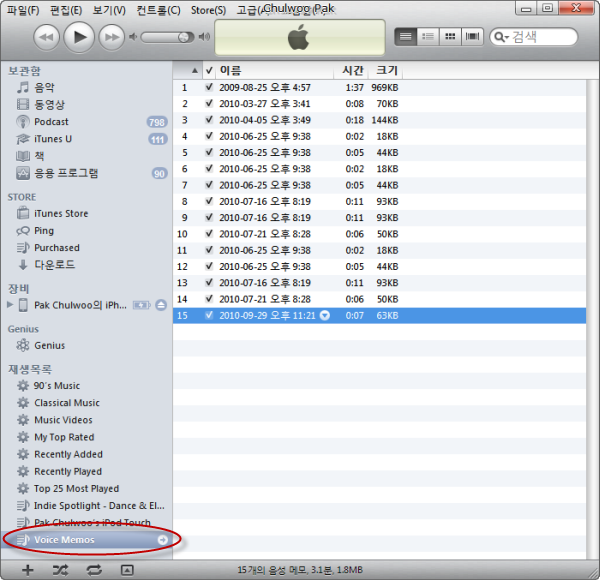
Task: Sort by the 크기 column header
Action: tap(385, 70)
